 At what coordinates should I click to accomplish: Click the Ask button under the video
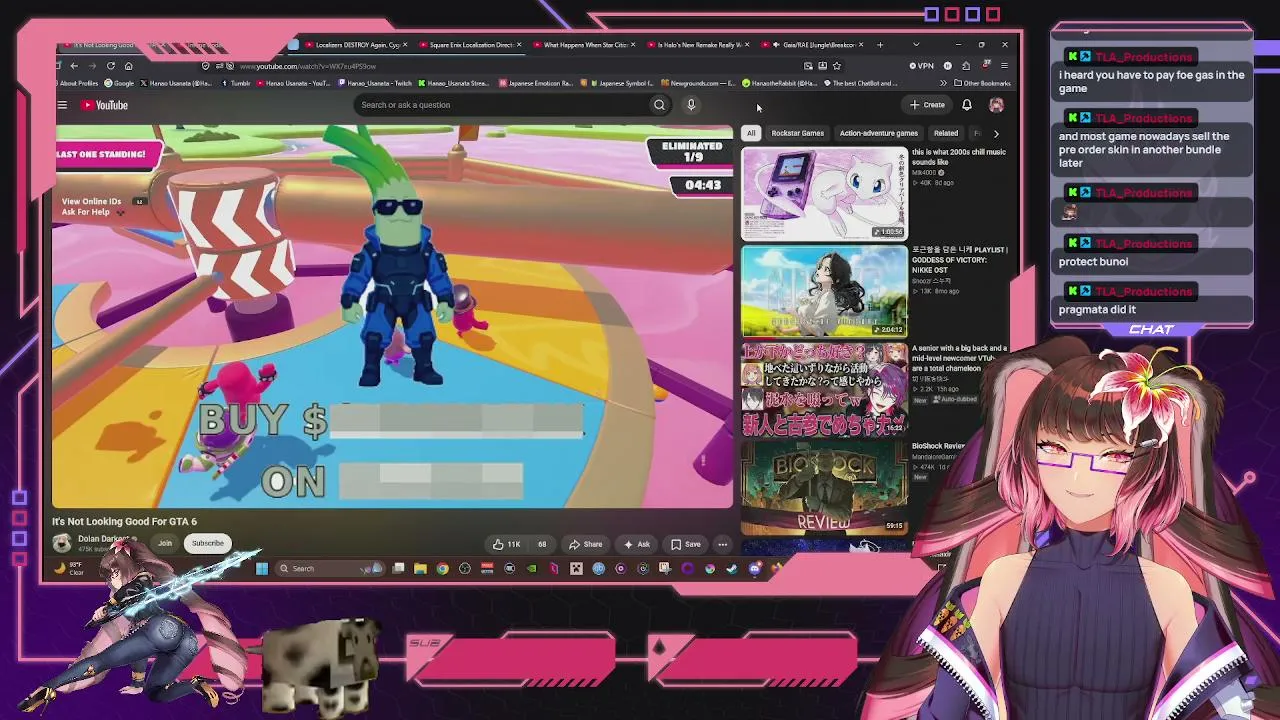pos(637,544)
